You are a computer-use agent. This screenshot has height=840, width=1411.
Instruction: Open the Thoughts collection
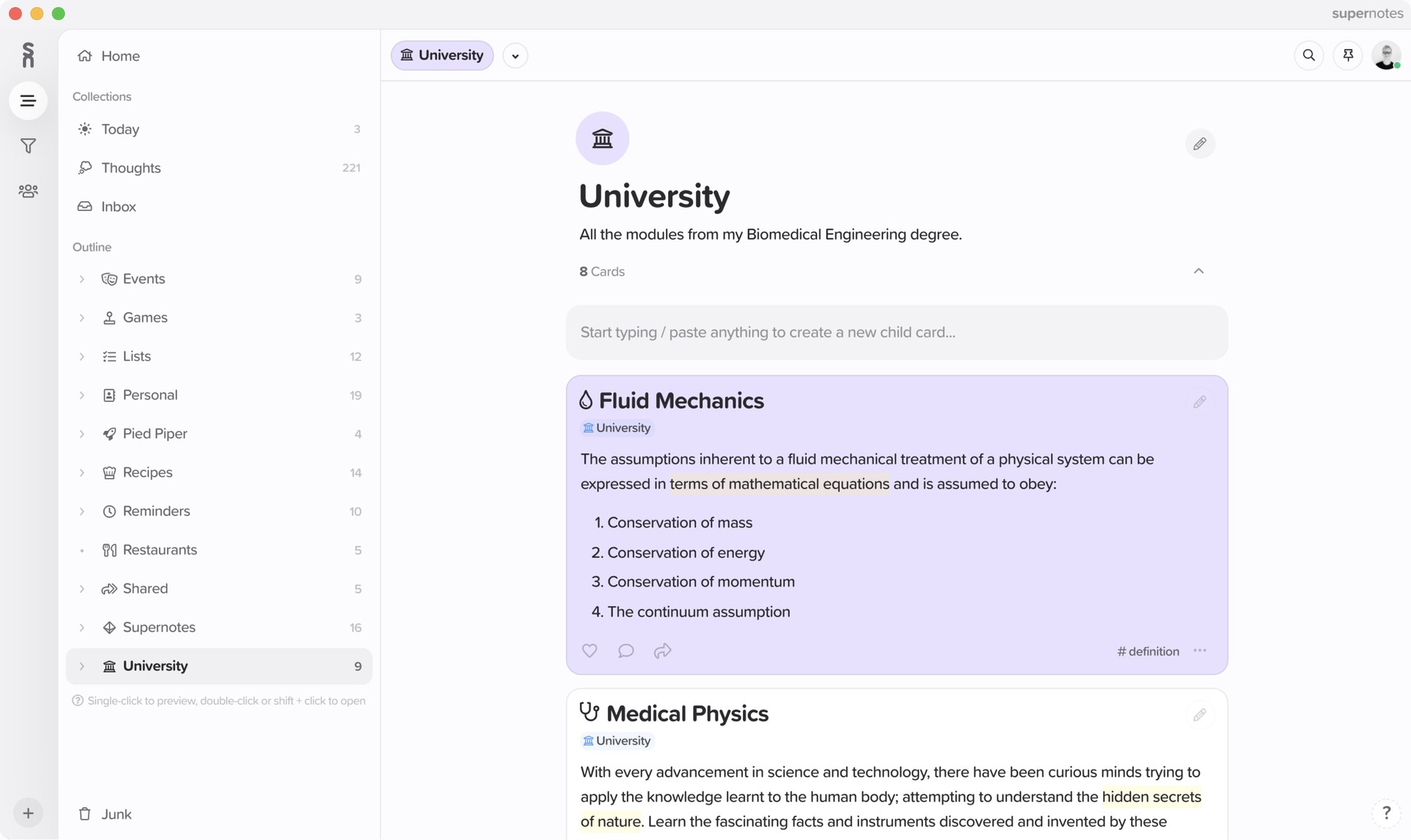[x=131, y=168]
